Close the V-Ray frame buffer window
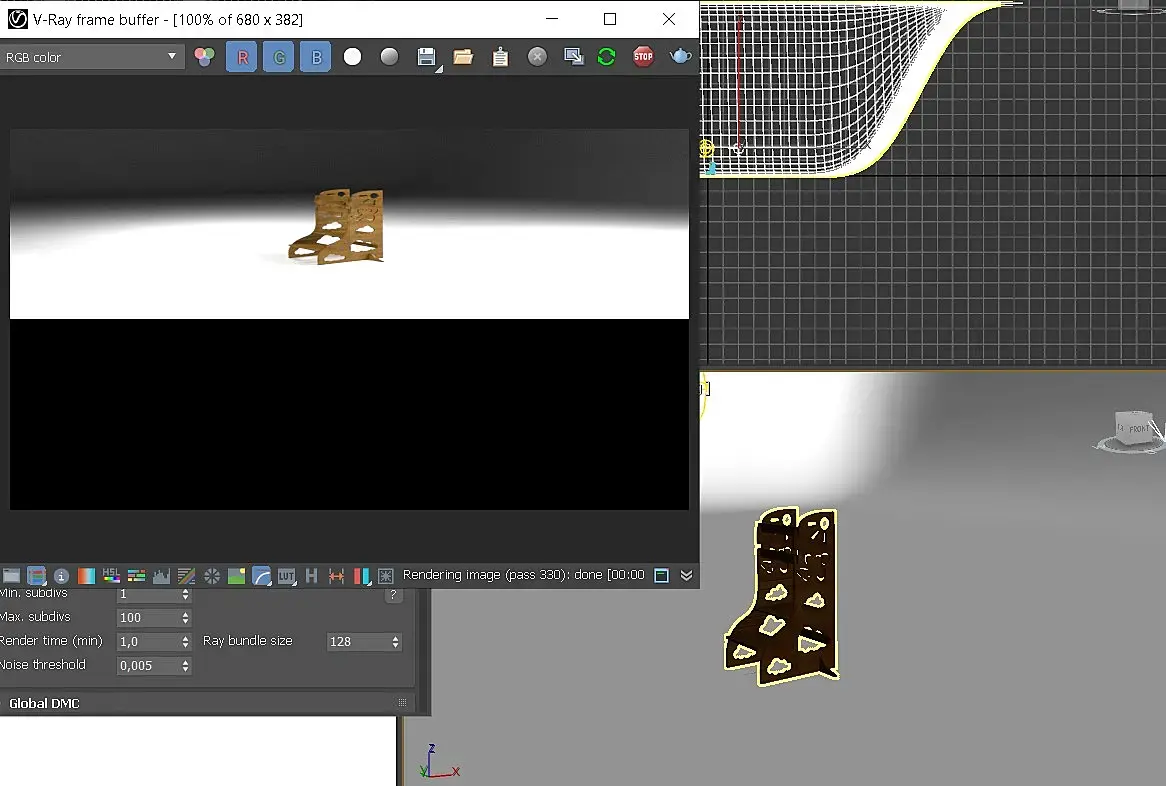 (669, 19)
